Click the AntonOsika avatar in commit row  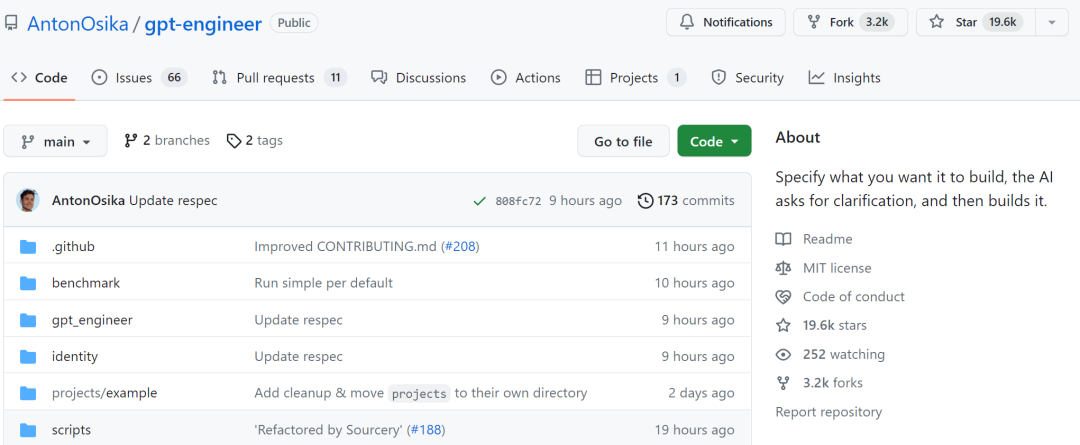tap(28, 200)
